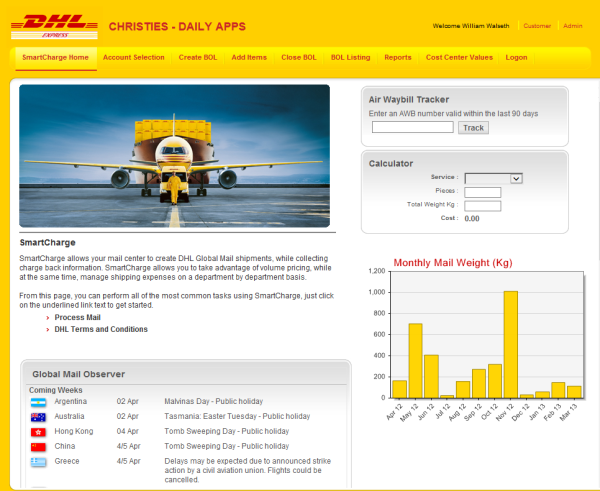Open DHL Terms and Conditions link
This screenshot has width=600, height=491.
101,329
